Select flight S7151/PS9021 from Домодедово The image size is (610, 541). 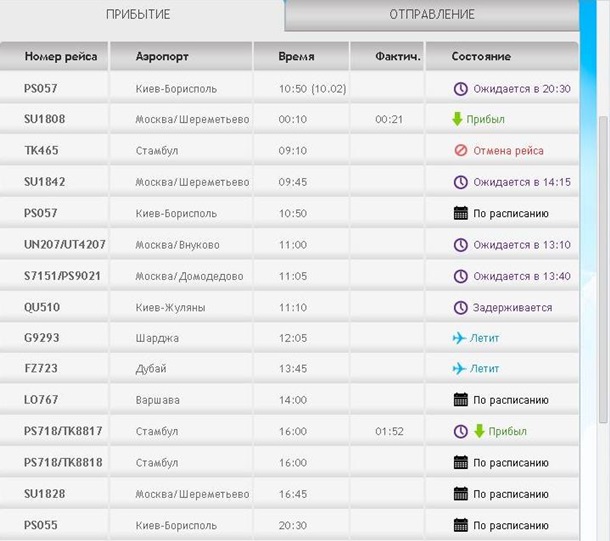point(63,276)
